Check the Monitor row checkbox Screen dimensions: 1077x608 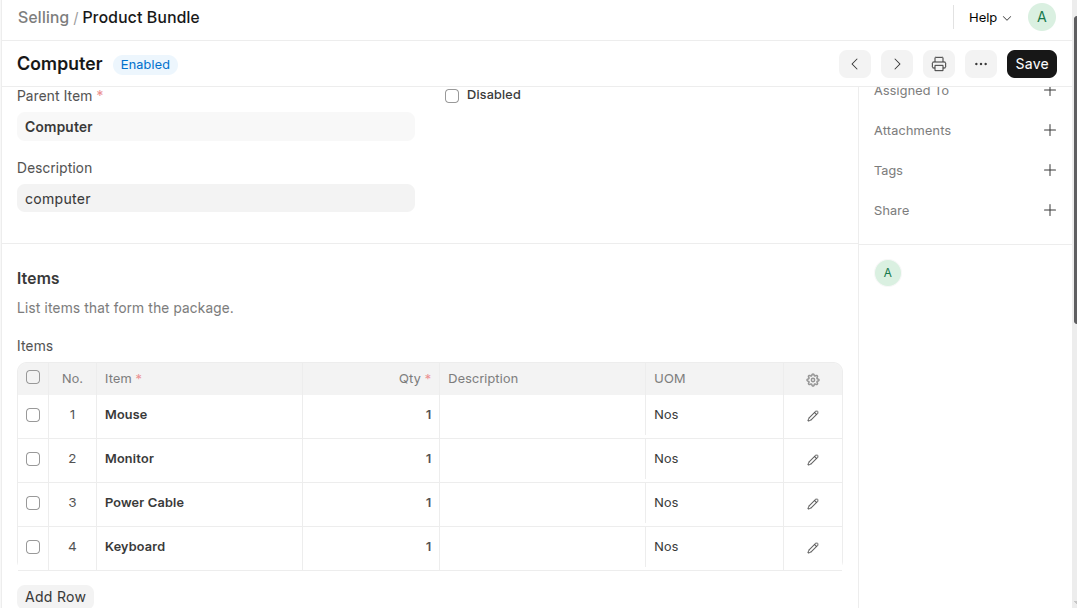click(33, 459)
